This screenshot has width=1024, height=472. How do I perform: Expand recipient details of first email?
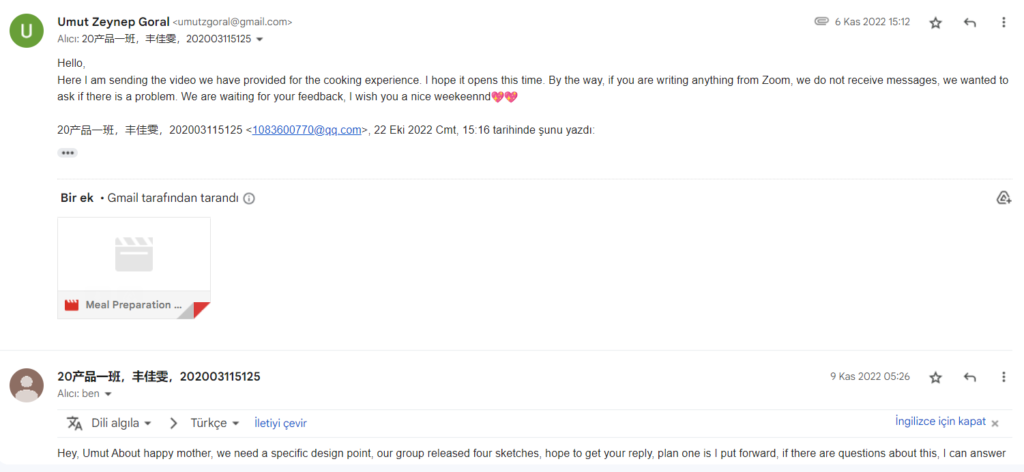click(x=260, y=40)
